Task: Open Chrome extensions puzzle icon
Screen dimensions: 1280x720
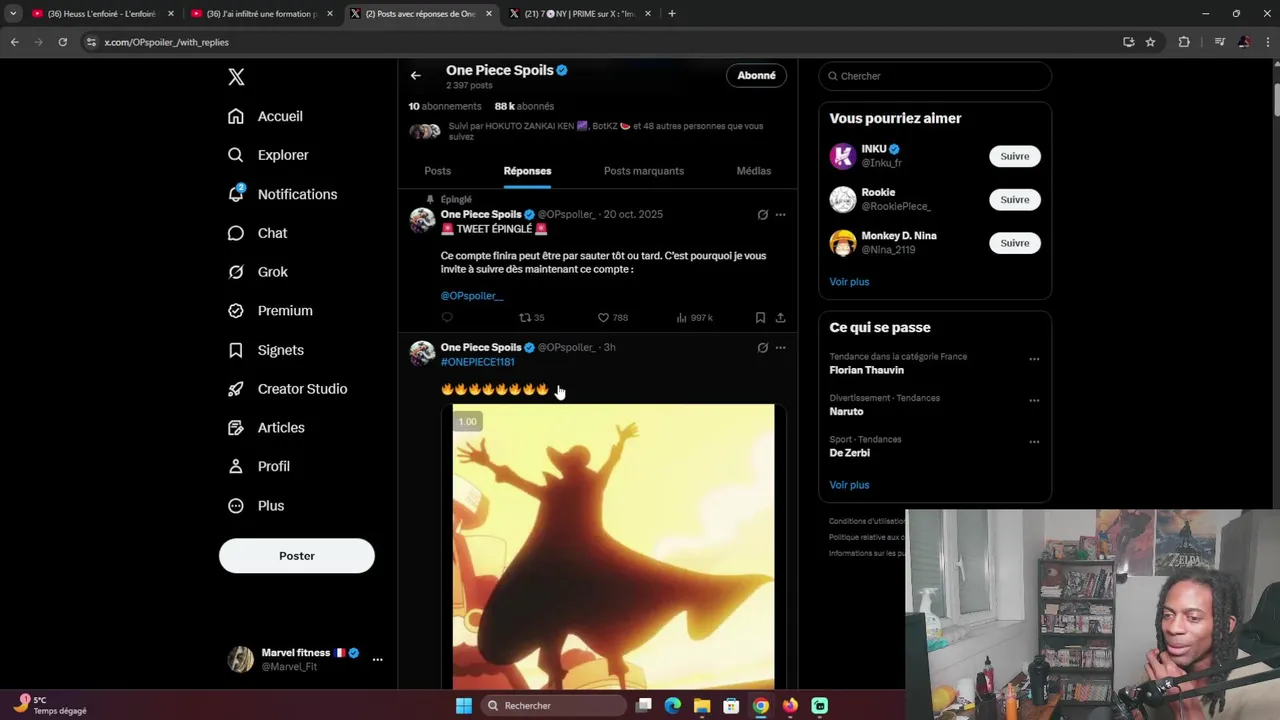Action: click(x=1184, y=42)
